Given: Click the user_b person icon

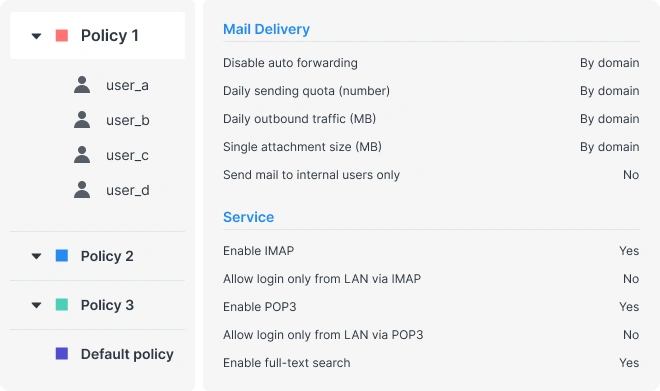Looking at the screenshot, I should coord(82,120).
